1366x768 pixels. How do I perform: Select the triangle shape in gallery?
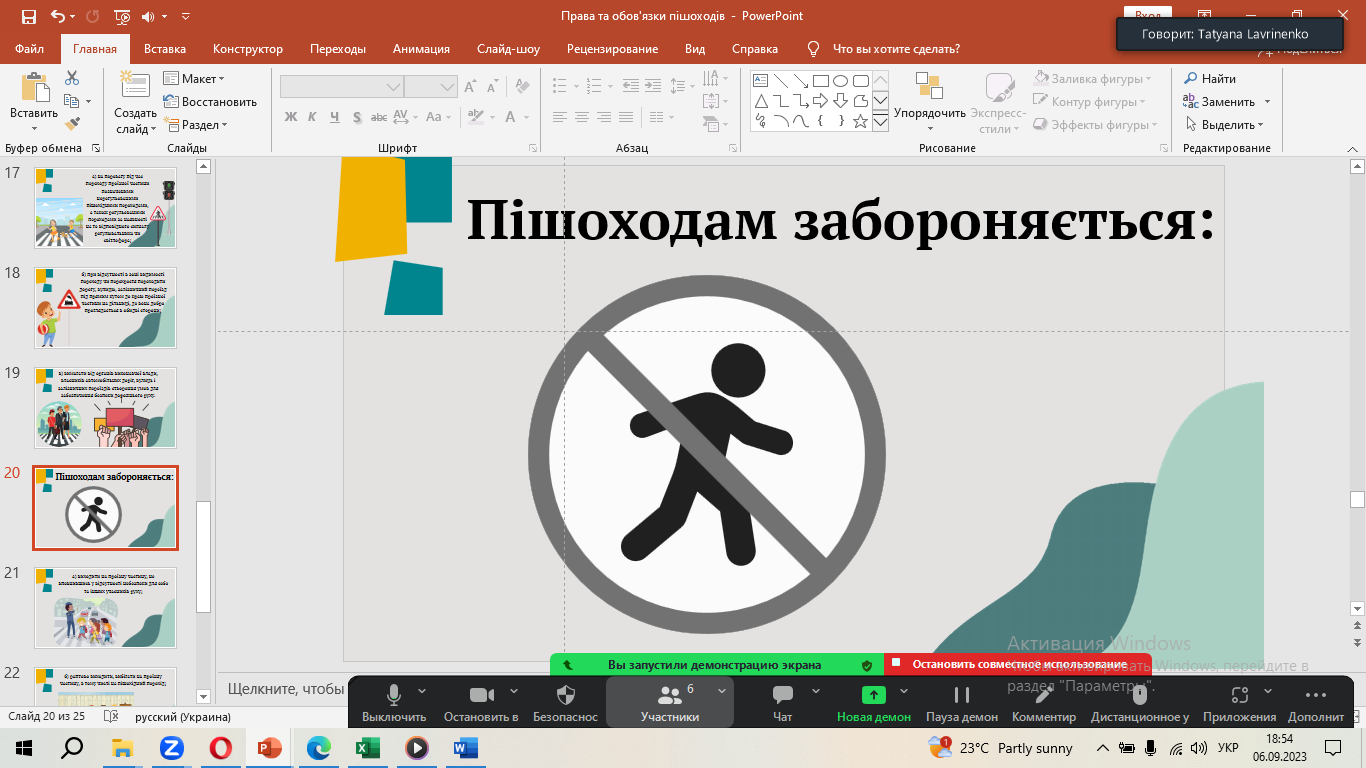click(760, 101)
